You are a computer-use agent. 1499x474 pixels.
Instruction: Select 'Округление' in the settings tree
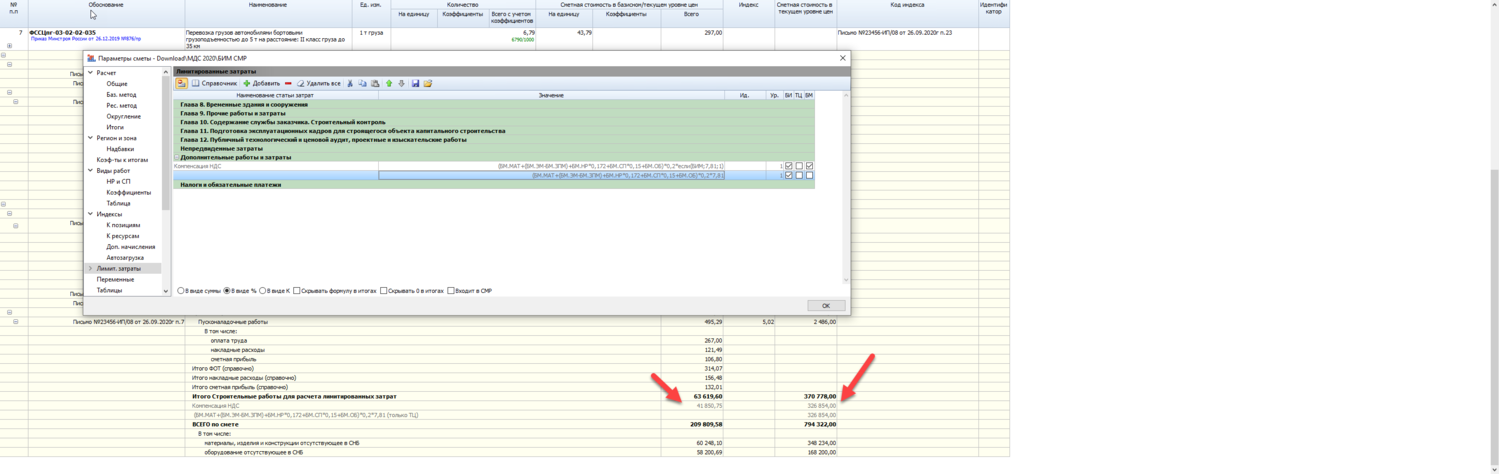coord(124,117)
